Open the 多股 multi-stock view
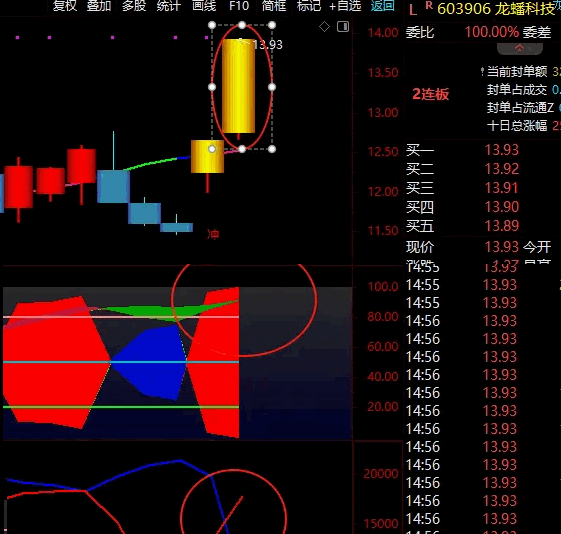 134,6
